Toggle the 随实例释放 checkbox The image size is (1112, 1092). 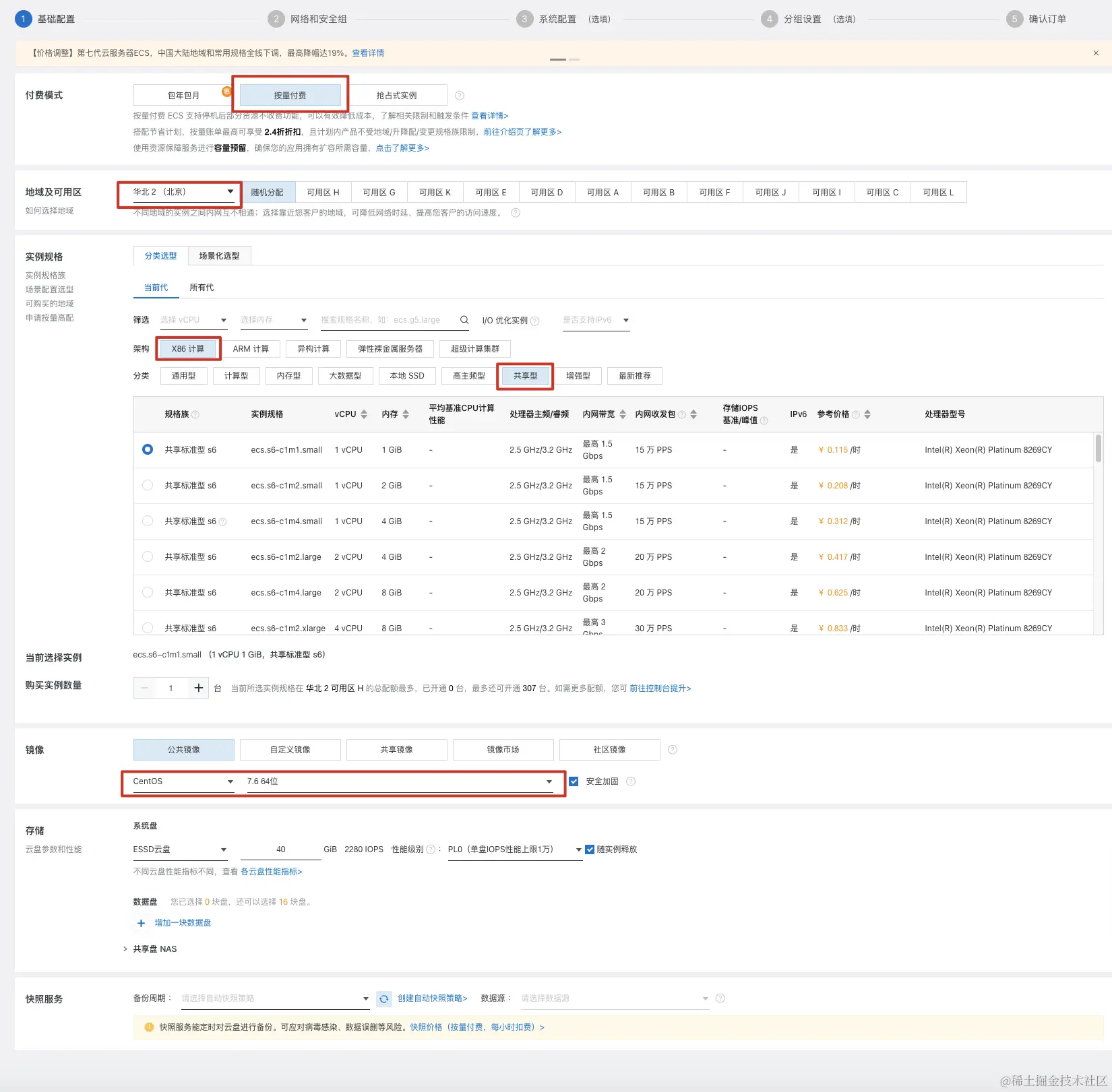pyautogui.click(x=589, y=849)
